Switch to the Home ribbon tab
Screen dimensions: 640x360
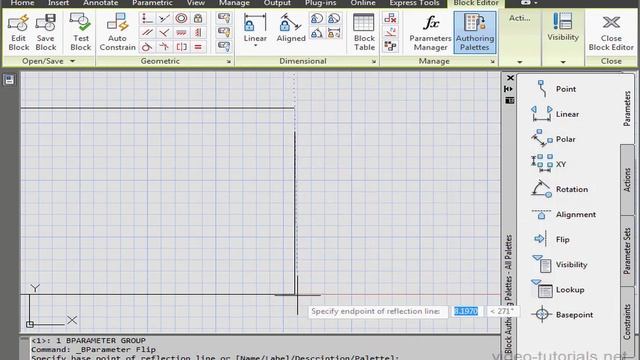pyautogui.click(x=22, y=3)
